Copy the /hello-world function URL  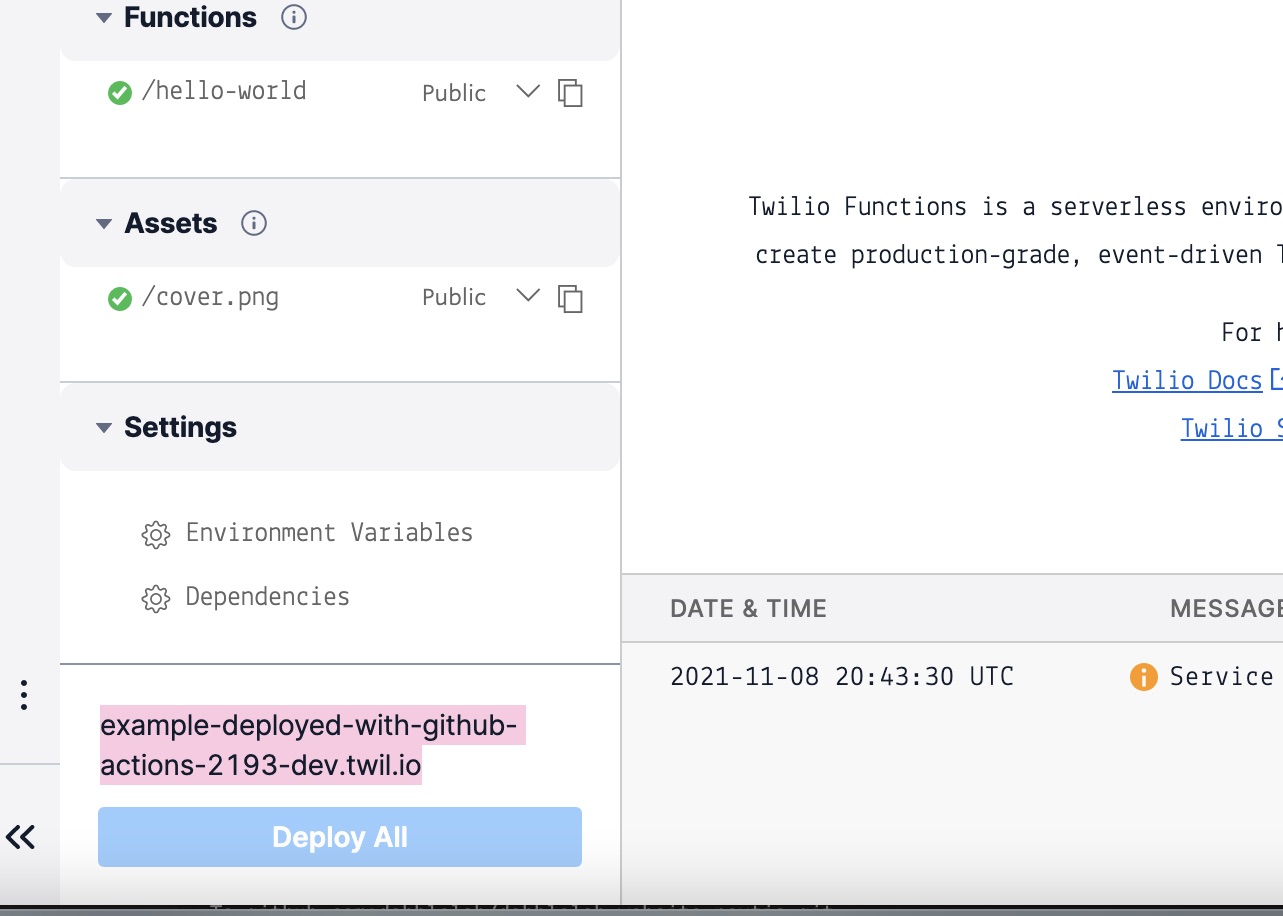point(570,93)
